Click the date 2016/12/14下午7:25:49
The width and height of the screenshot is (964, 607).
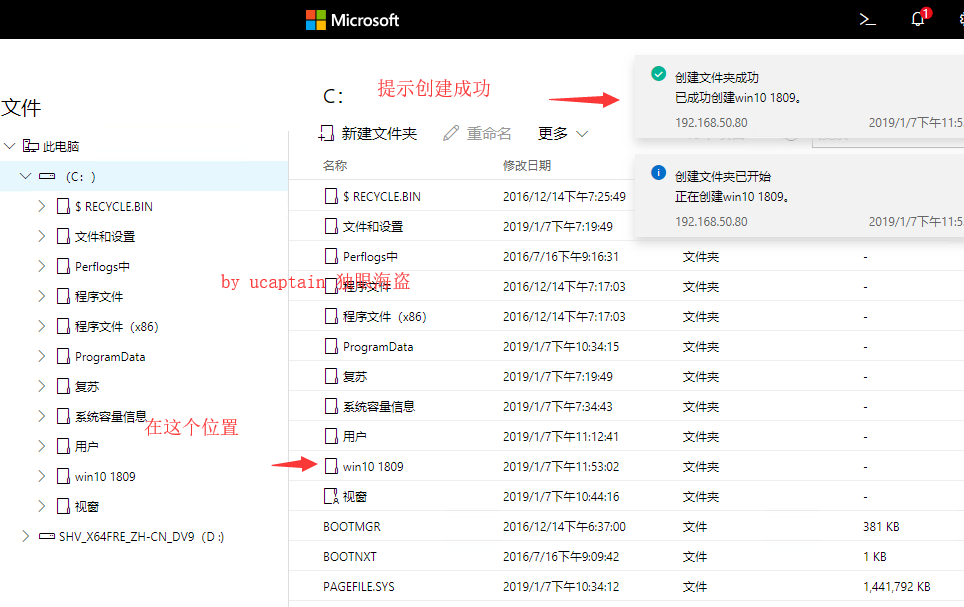564,197
